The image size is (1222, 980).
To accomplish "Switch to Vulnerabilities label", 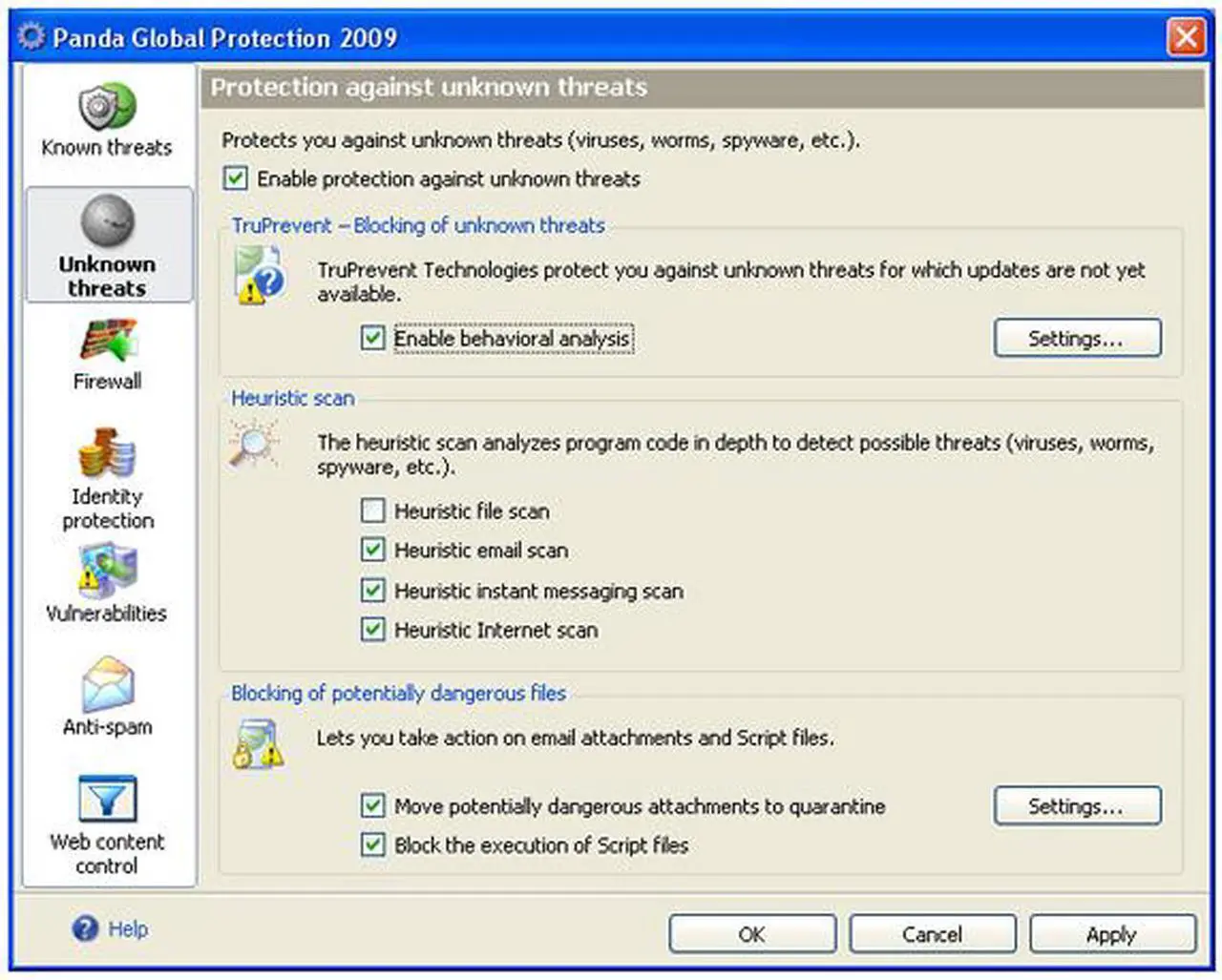I will 106,614.
